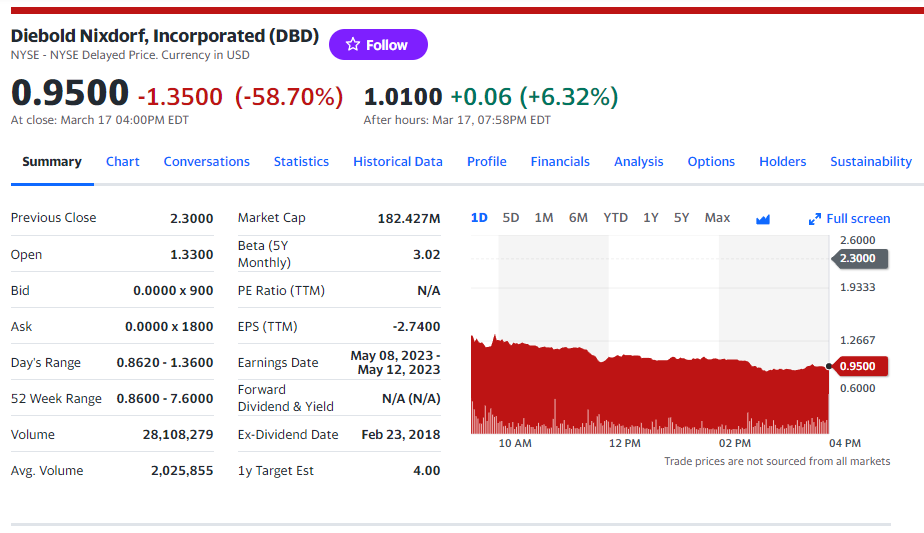Click the Forward Dividend & Yield label
The width and height of the screenshot is (924, 533).
pyautogui.click(x=286, y=398)
